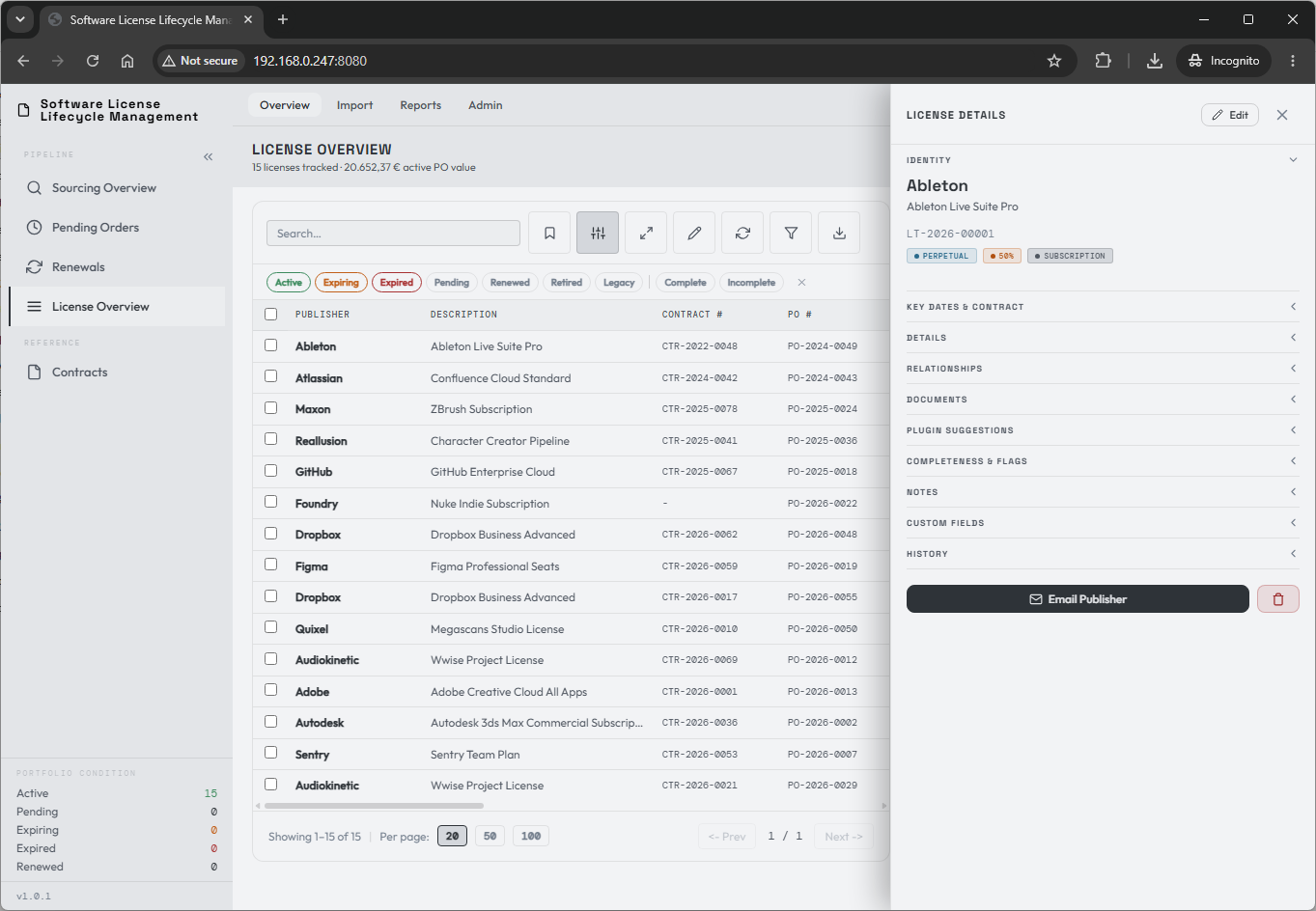Reload the page in browser toolbar
This screenshot has width=1316, height=911.
point(93,61)
